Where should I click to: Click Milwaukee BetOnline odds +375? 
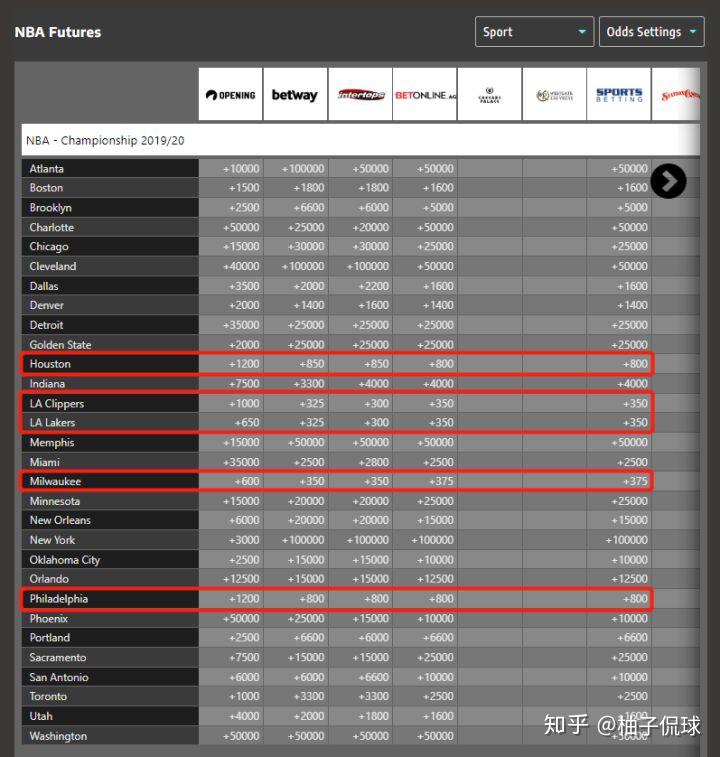click(x=441, y=481)
